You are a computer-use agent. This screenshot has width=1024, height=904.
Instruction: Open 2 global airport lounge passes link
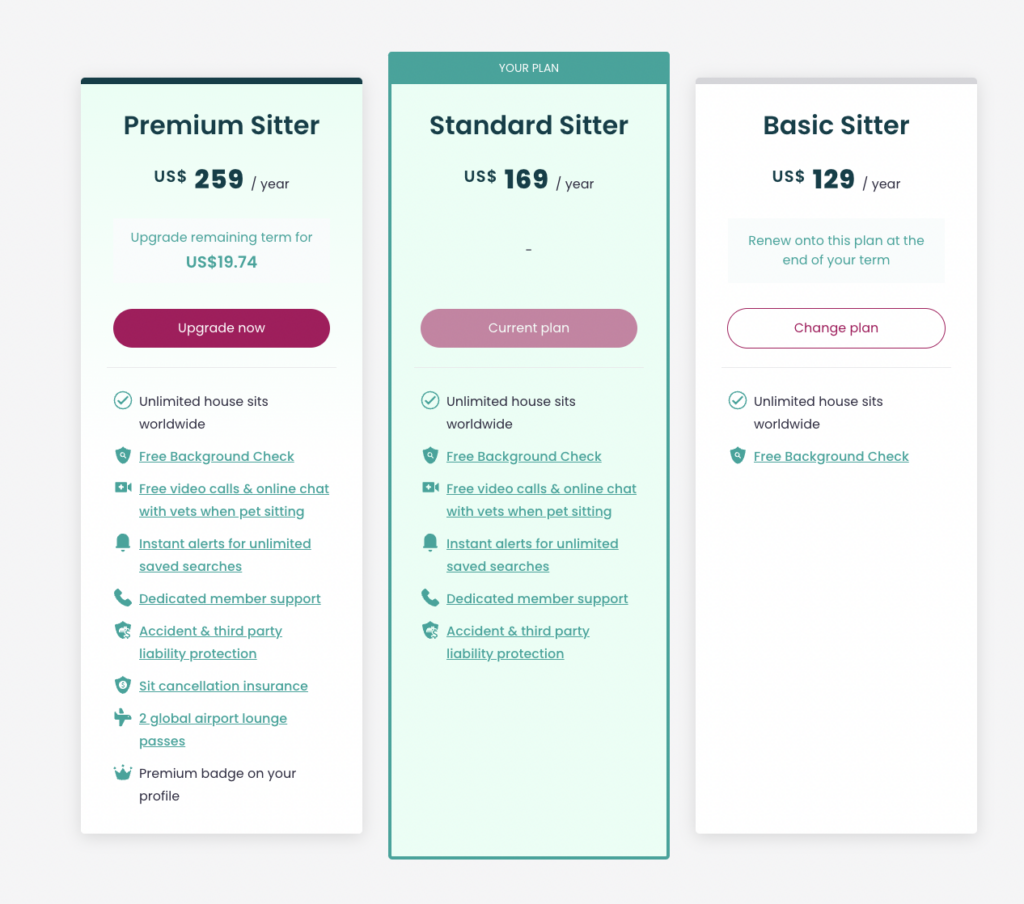click(x=213, y=730)
